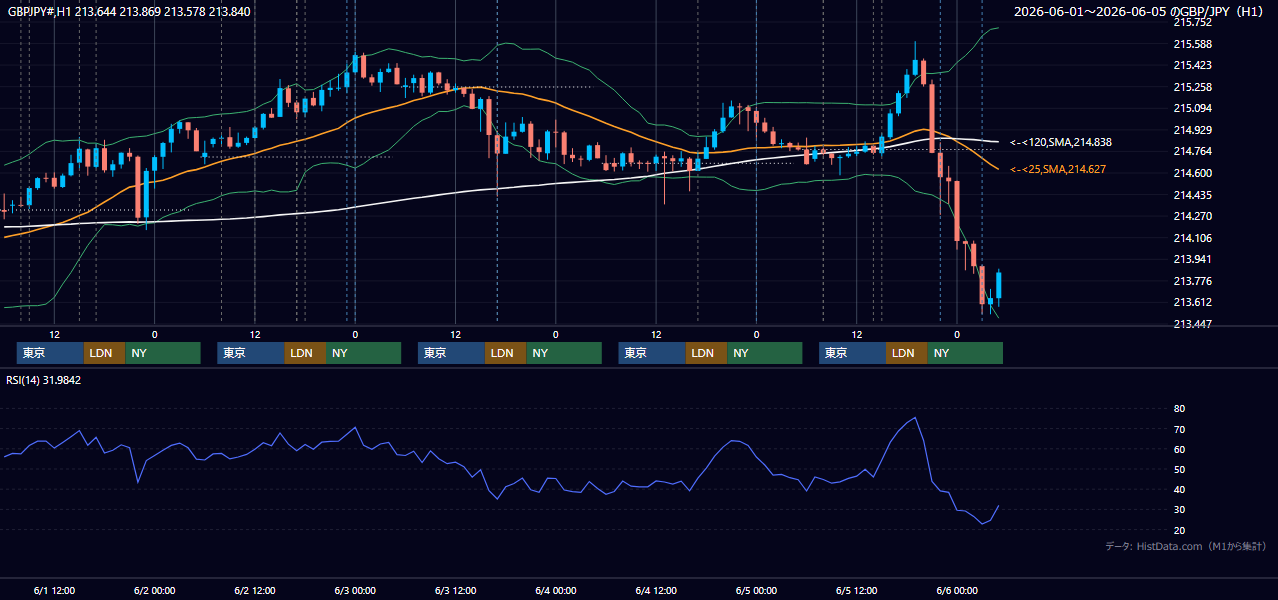1278x600 pixels.
Task: Click RSI scale value 80
Action: point(1179,409)
